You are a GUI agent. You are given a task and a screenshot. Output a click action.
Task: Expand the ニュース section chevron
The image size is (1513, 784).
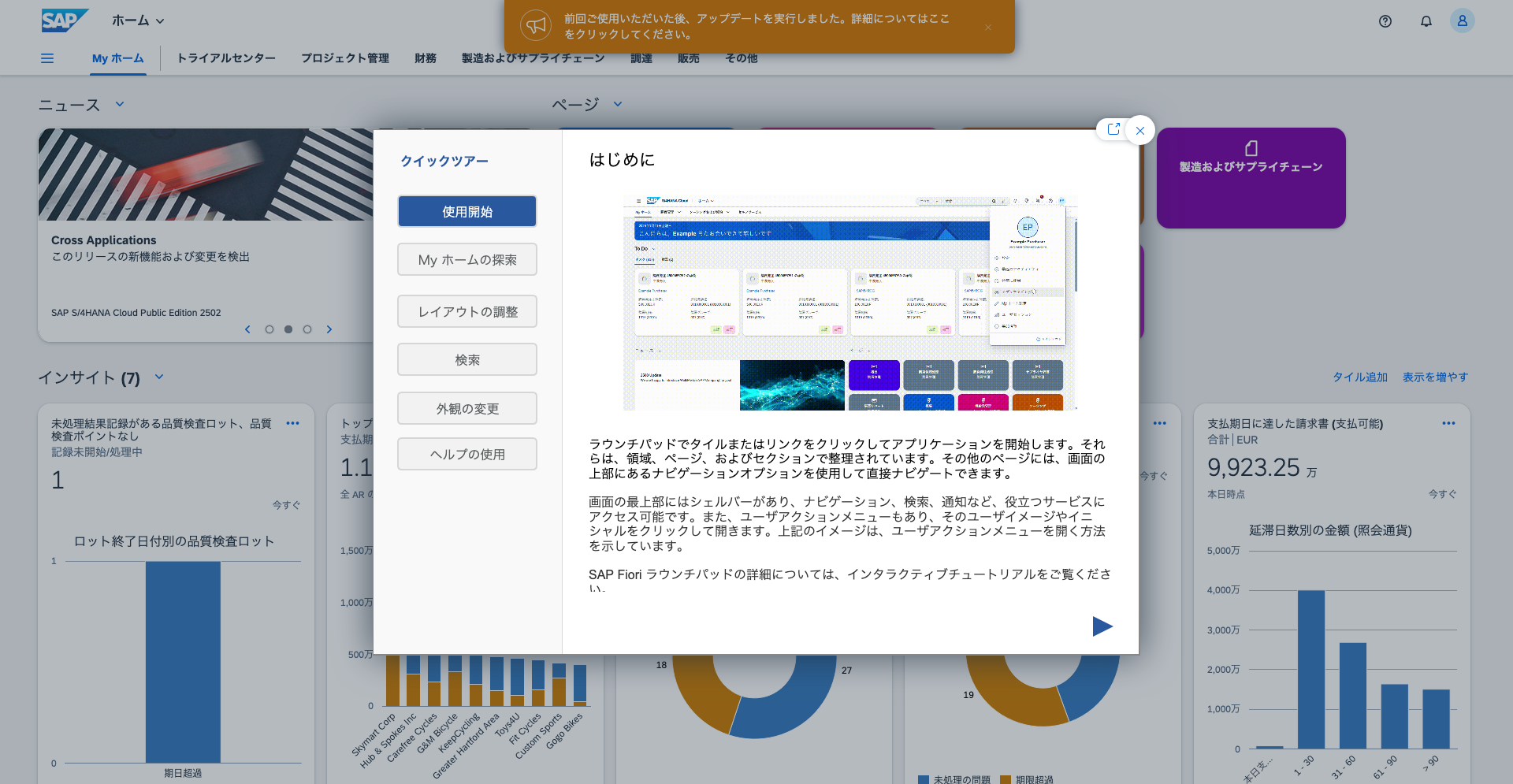120,104
